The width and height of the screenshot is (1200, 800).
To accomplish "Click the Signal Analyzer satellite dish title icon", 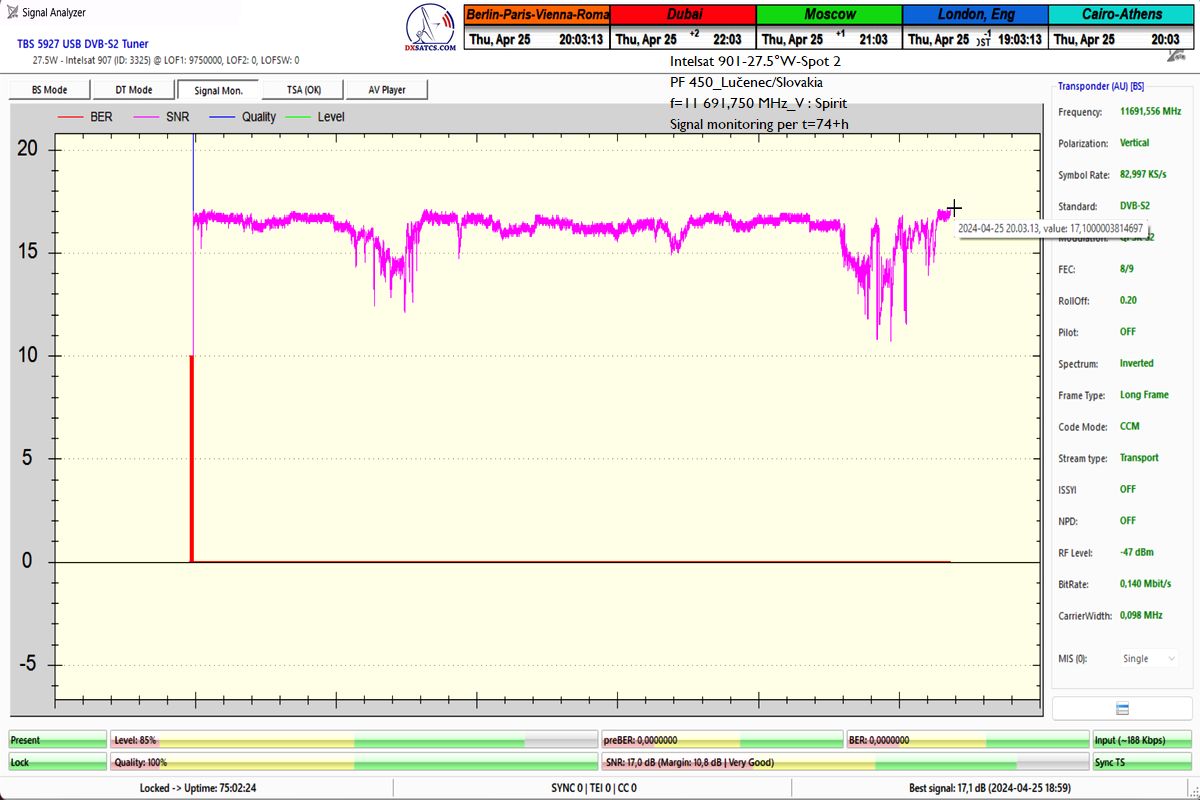I will 11,13.
